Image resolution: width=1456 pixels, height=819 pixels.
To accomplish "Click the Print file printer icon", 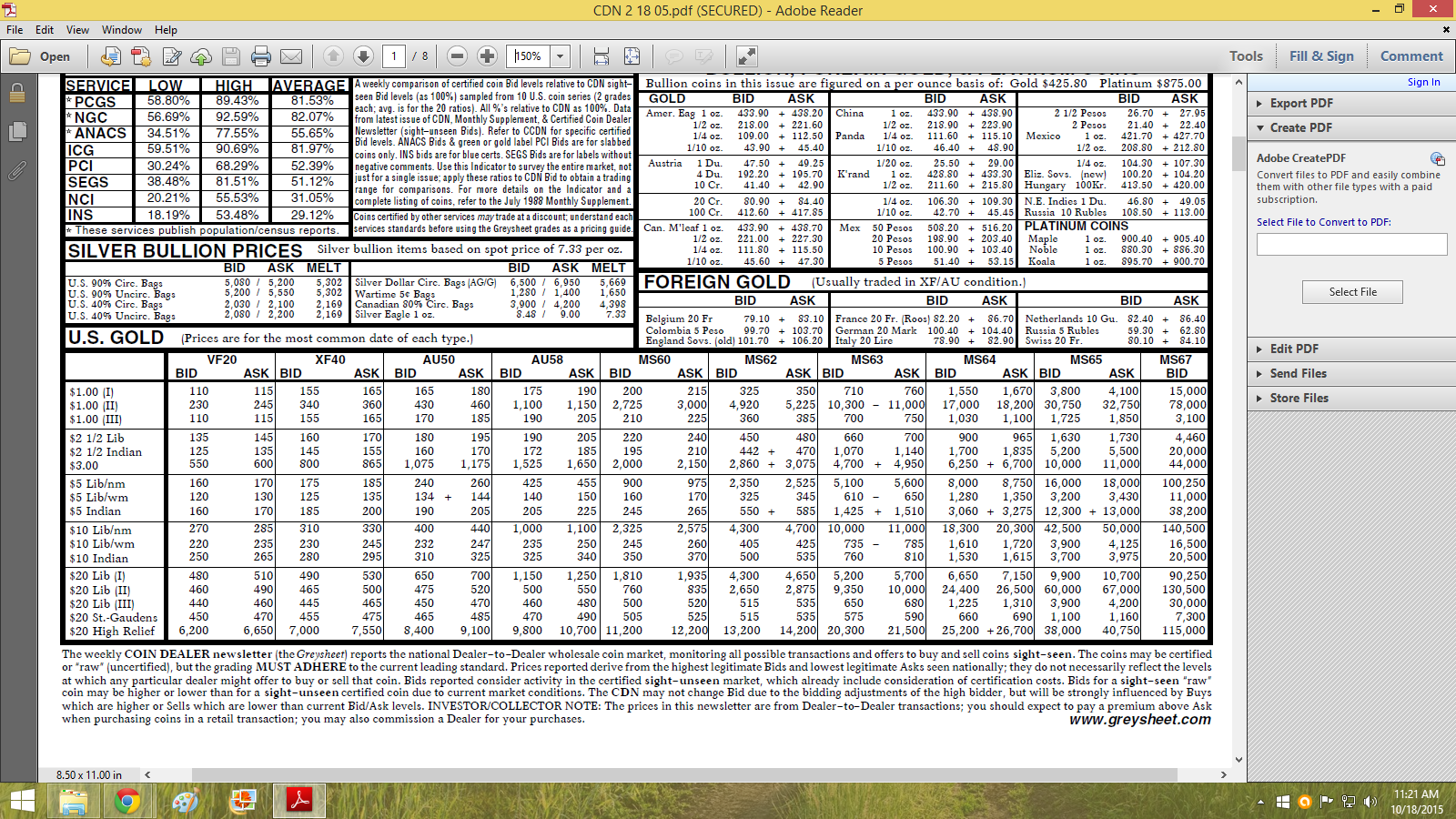I will click(261, 56).
